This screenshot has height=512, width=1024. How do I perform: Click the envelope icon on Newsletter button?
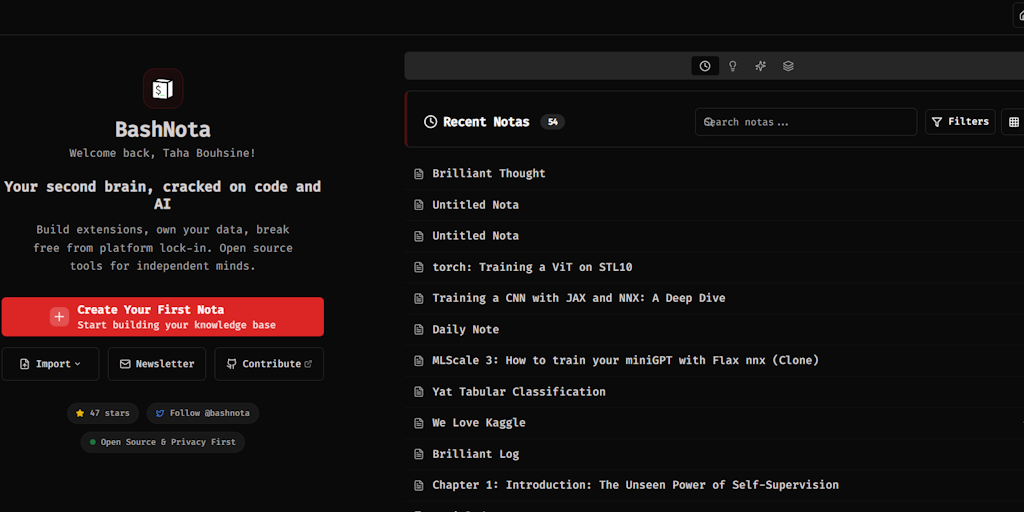125,364
